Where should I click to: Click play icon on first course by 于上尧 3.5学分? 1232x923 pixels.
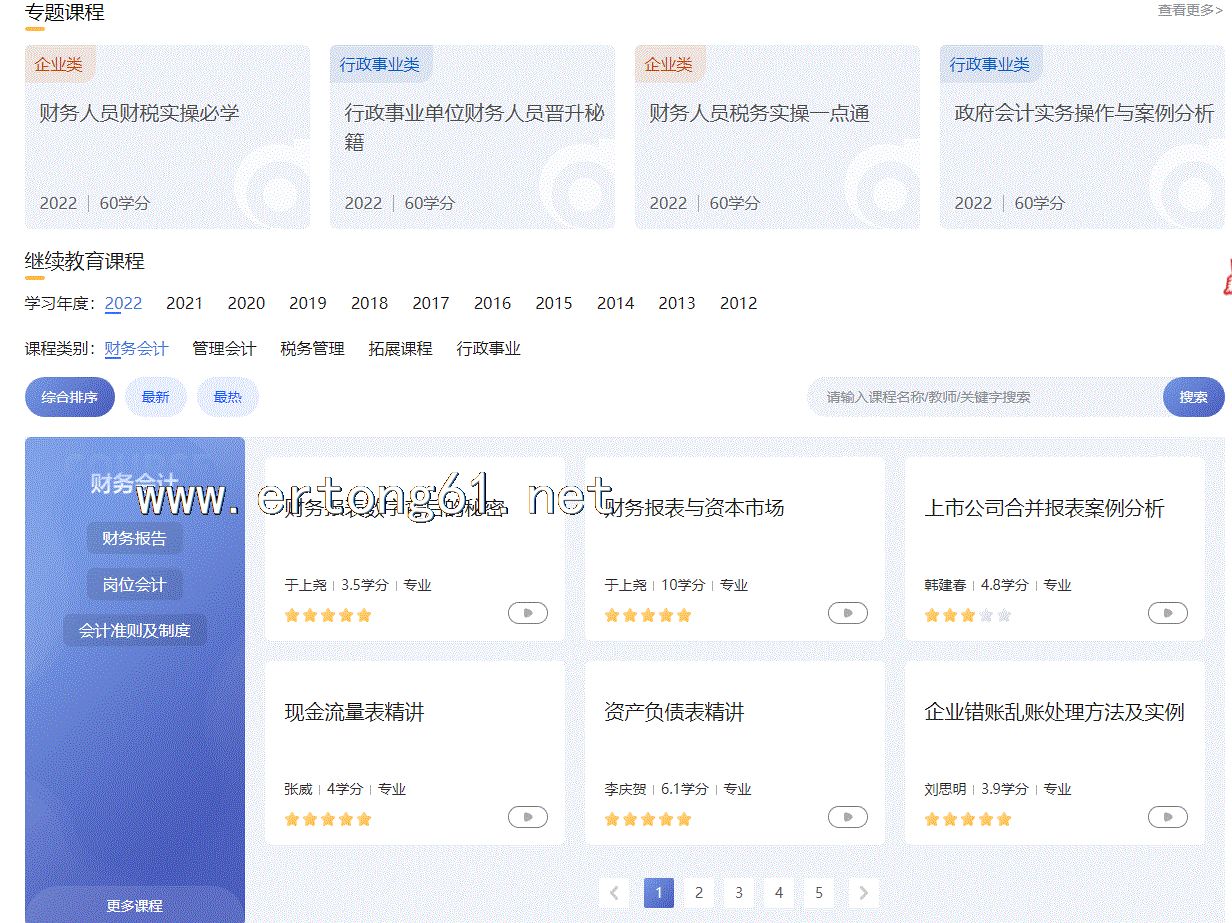527,613
